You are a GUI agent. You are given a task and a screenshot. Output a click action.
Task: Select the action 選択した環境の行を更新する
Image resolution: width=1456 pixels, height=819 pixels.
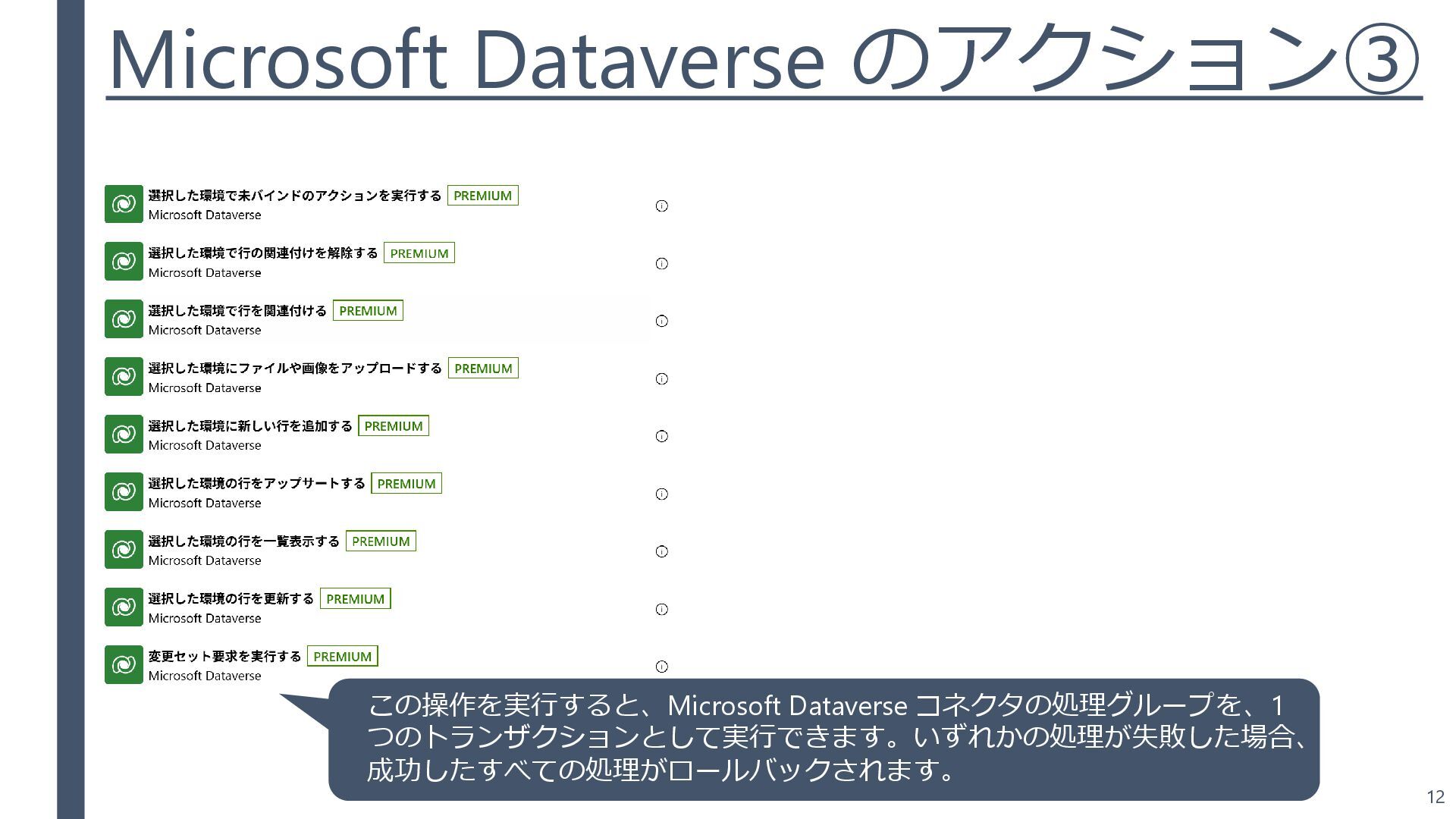tap(231, 599)
